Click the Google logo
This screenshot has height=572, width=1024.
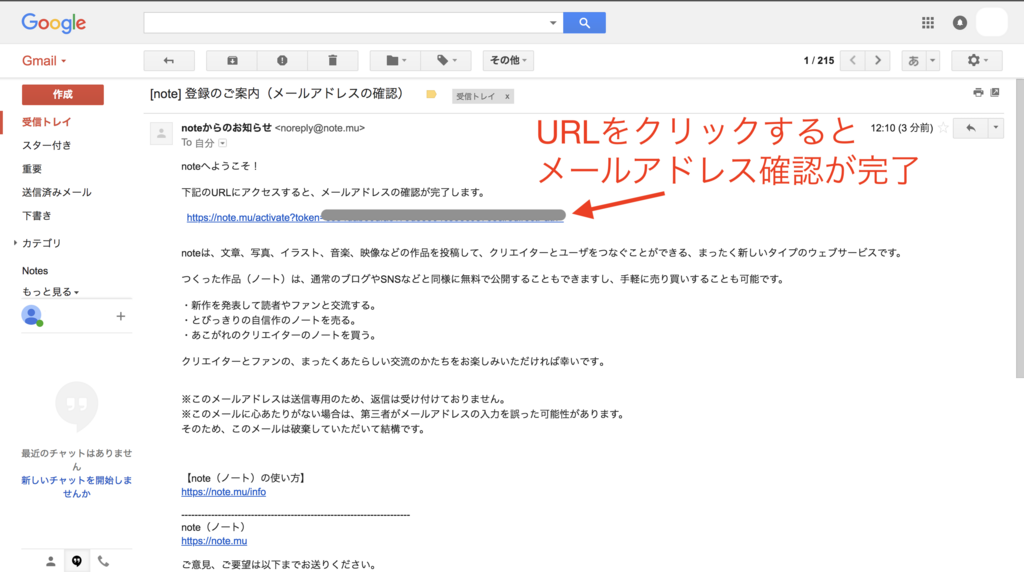point(54,24)
